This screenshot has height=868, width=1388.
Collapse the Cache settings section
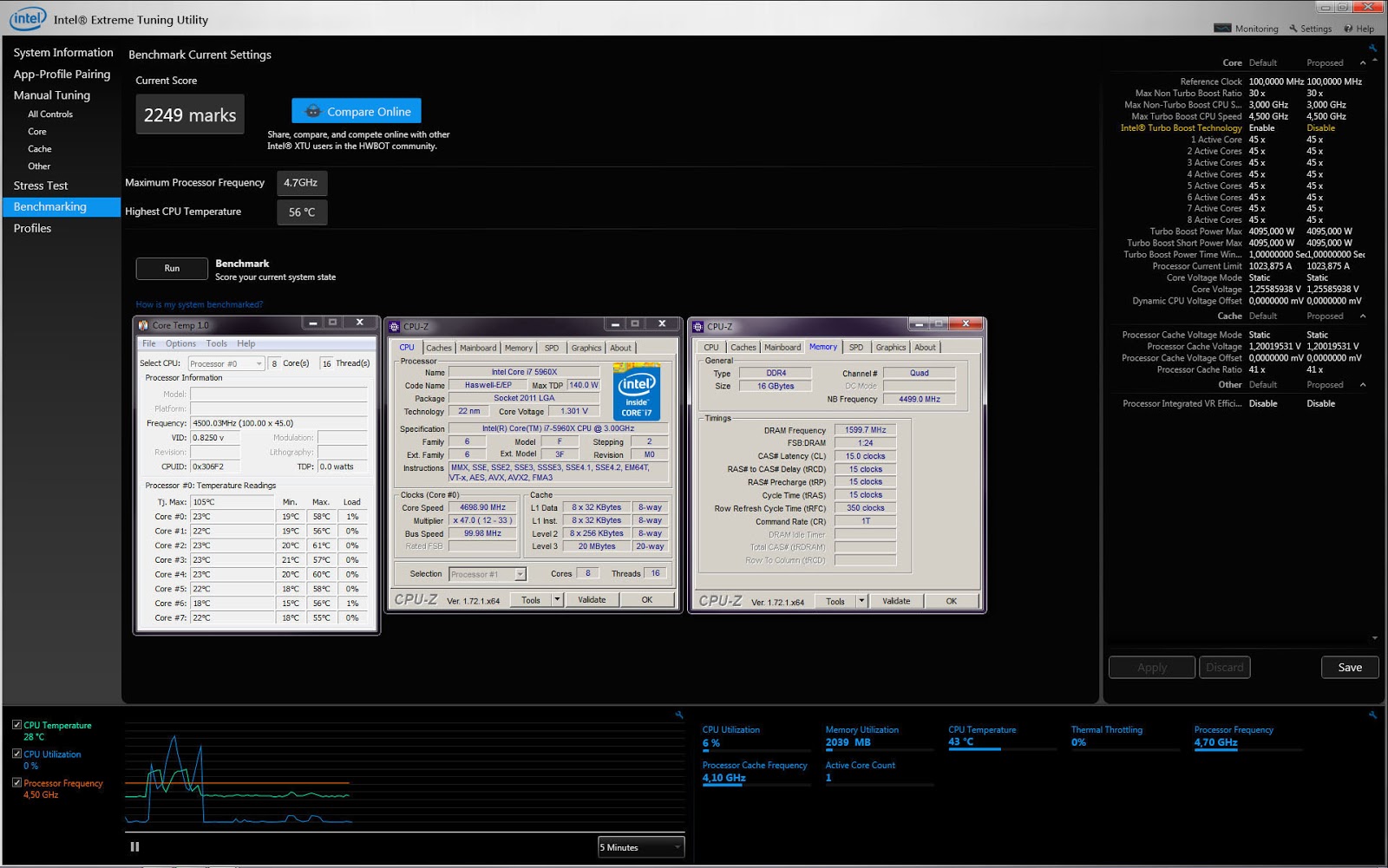[x=1363, y=316]
